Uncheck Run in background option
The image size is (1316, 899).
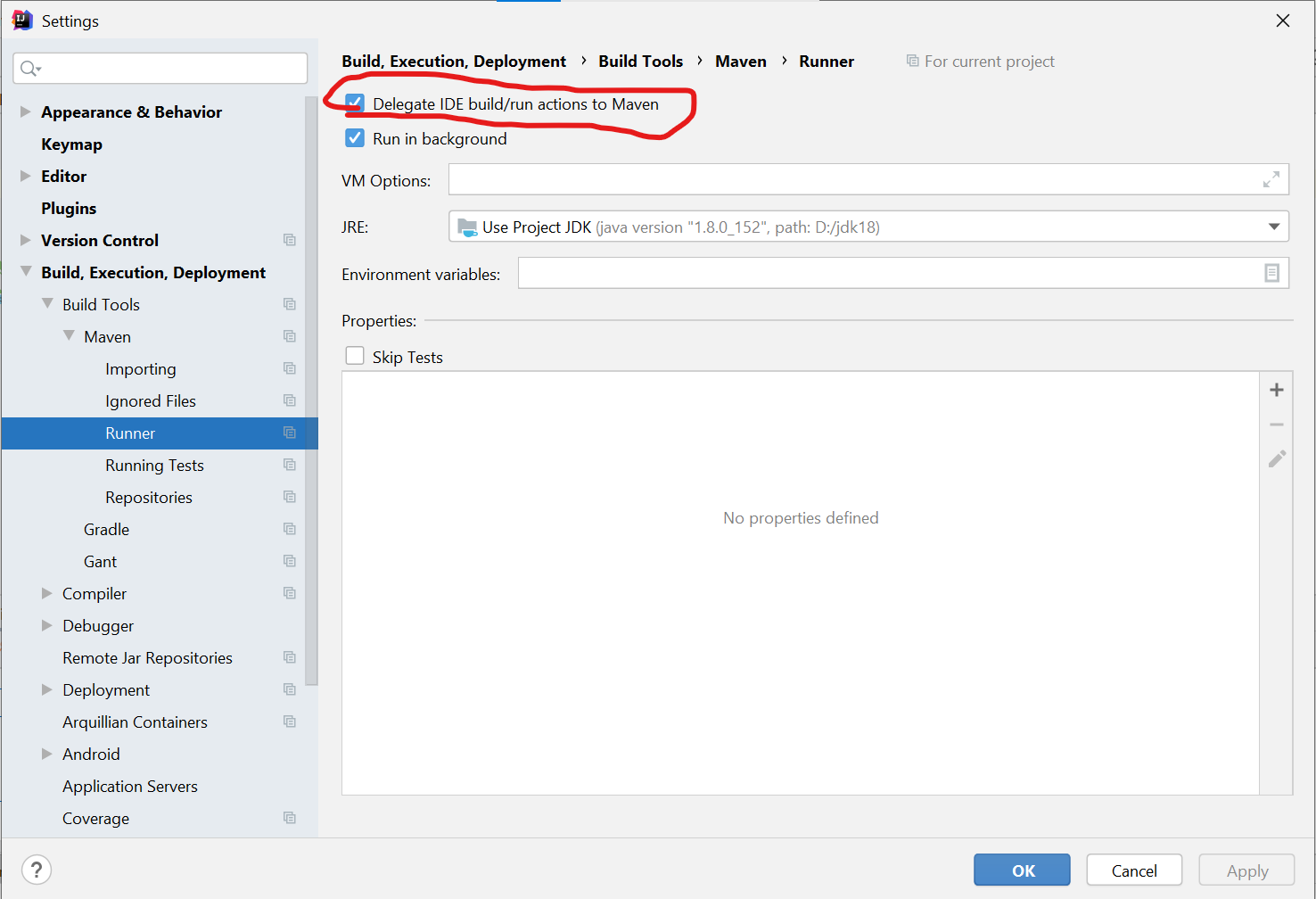click(x=355, y=138)
